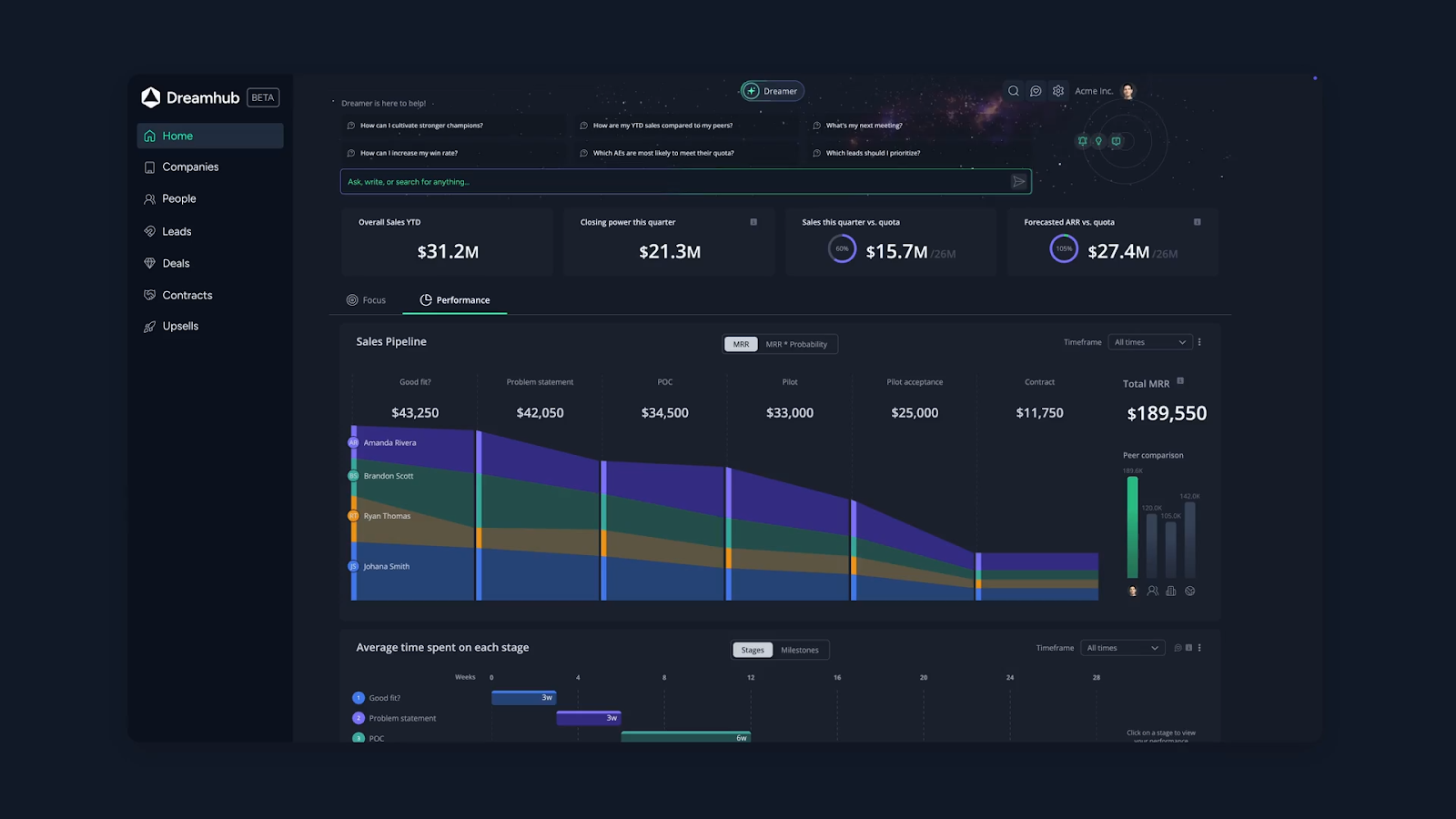Click the green lightbulb insights icon
This screenshot has width=1456, height=819.
click(1098, 141)
